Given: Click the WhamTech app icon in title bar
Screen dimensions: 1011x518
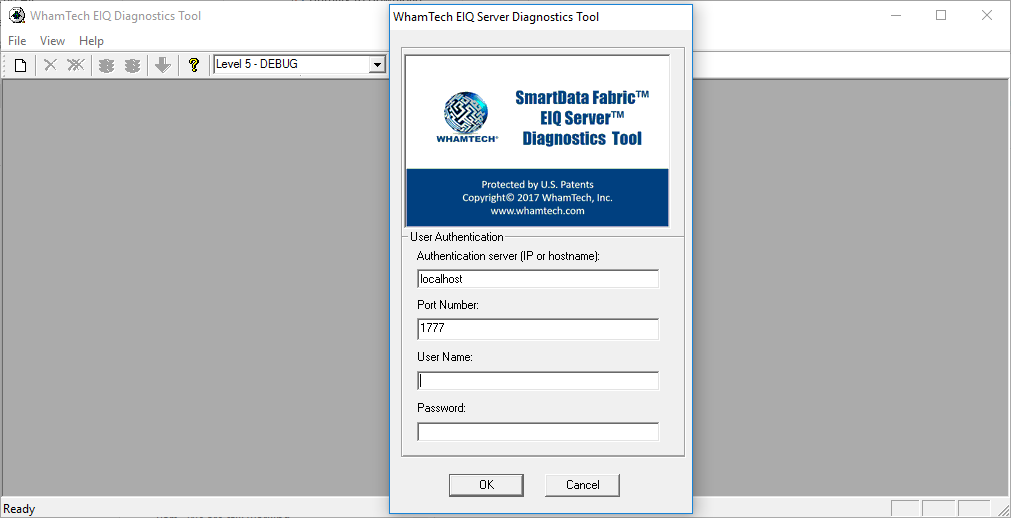Looking at the screenshot, I should coord(16,15).
